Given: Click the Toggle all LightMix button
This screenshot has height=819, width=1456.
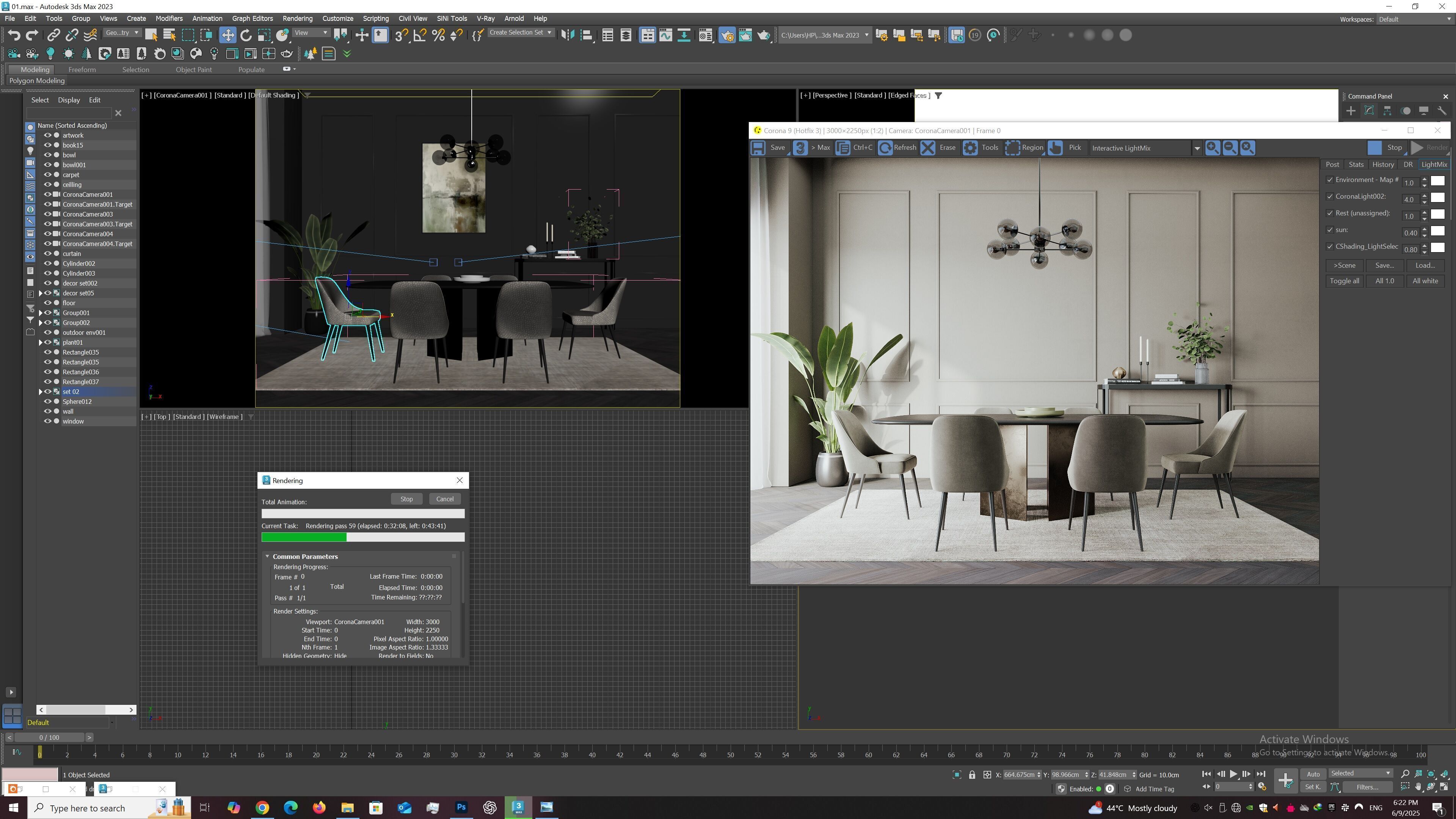Looking at the screenshot, I should pos(1344,281).
